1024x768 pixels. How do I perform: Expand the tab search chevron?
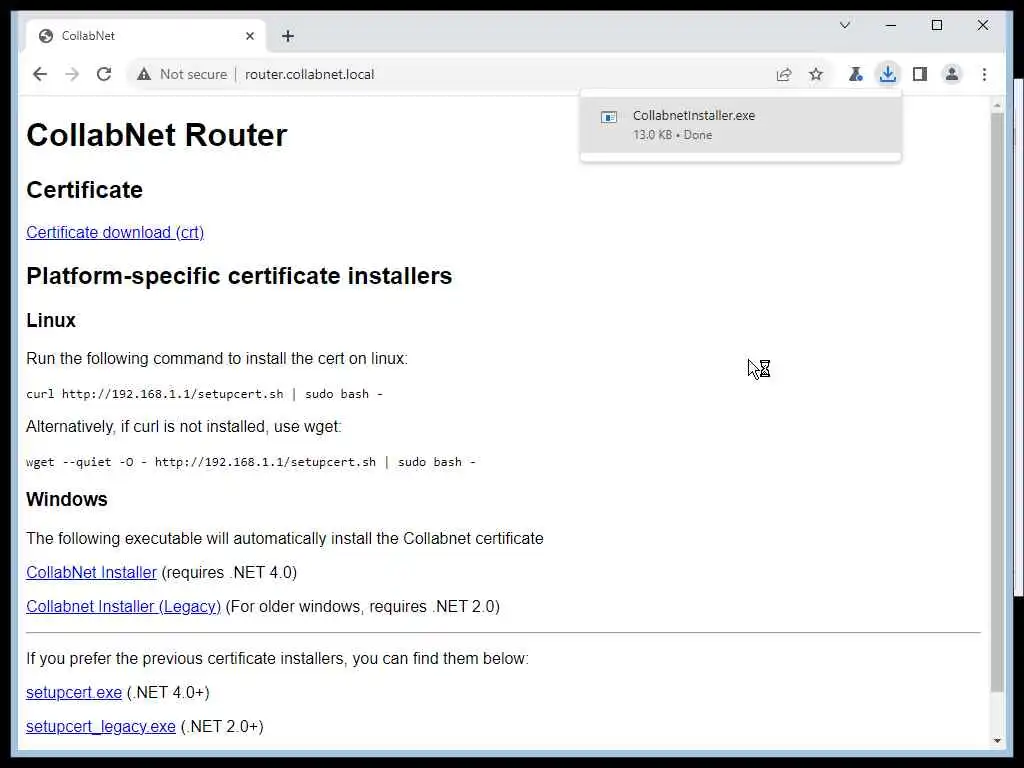844,25
